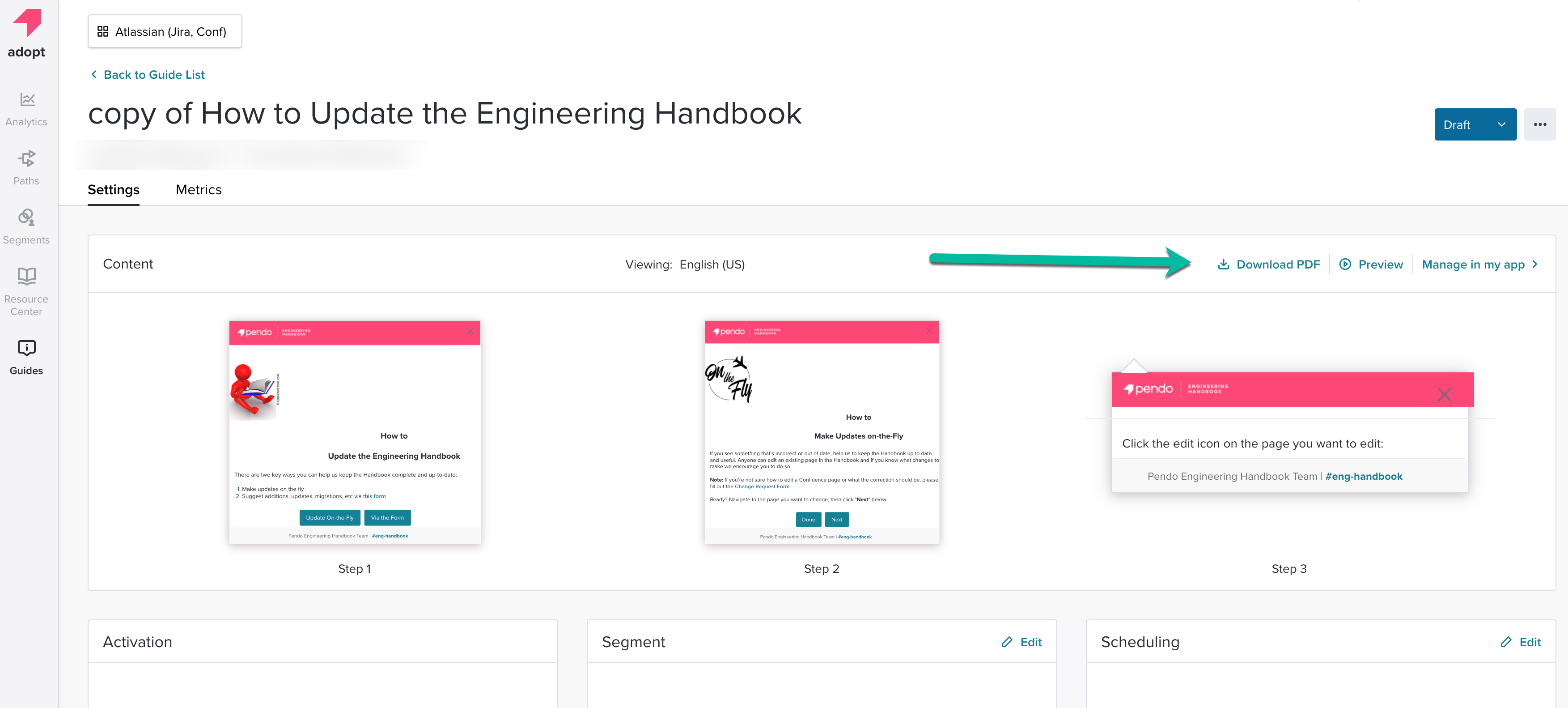Screen dimensions: 1568x708
Task: Click the Content section heading
Action: [128, 264]
